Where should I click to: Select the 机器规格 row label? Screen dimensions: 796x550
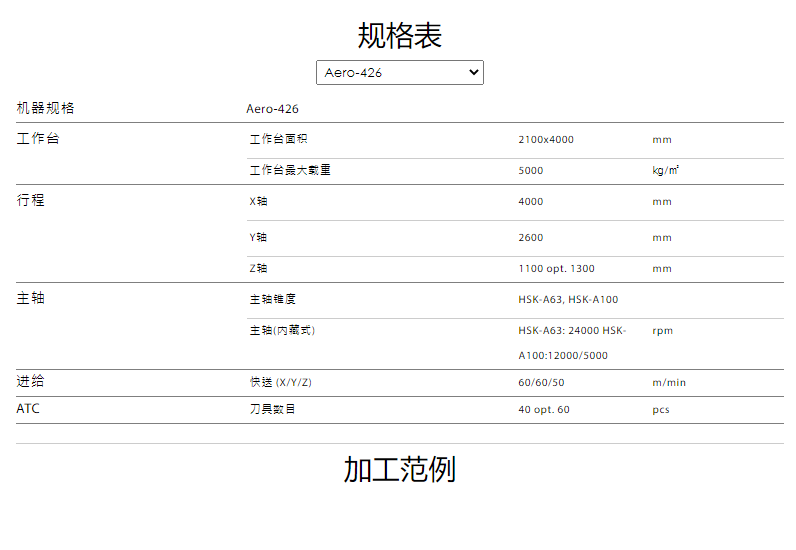click(x=45, y=108)
